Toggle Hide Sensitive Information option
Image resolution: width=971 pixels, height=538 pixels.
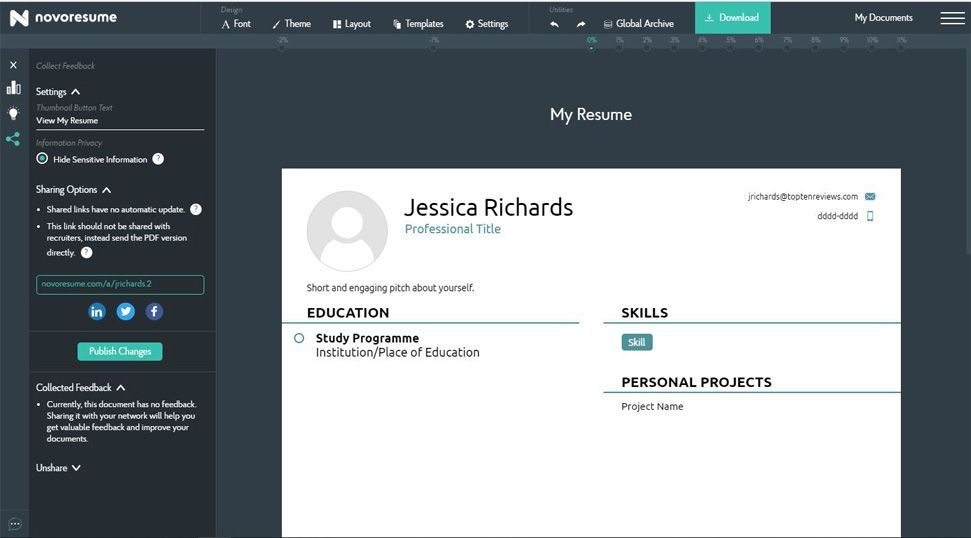click(42, 159)
